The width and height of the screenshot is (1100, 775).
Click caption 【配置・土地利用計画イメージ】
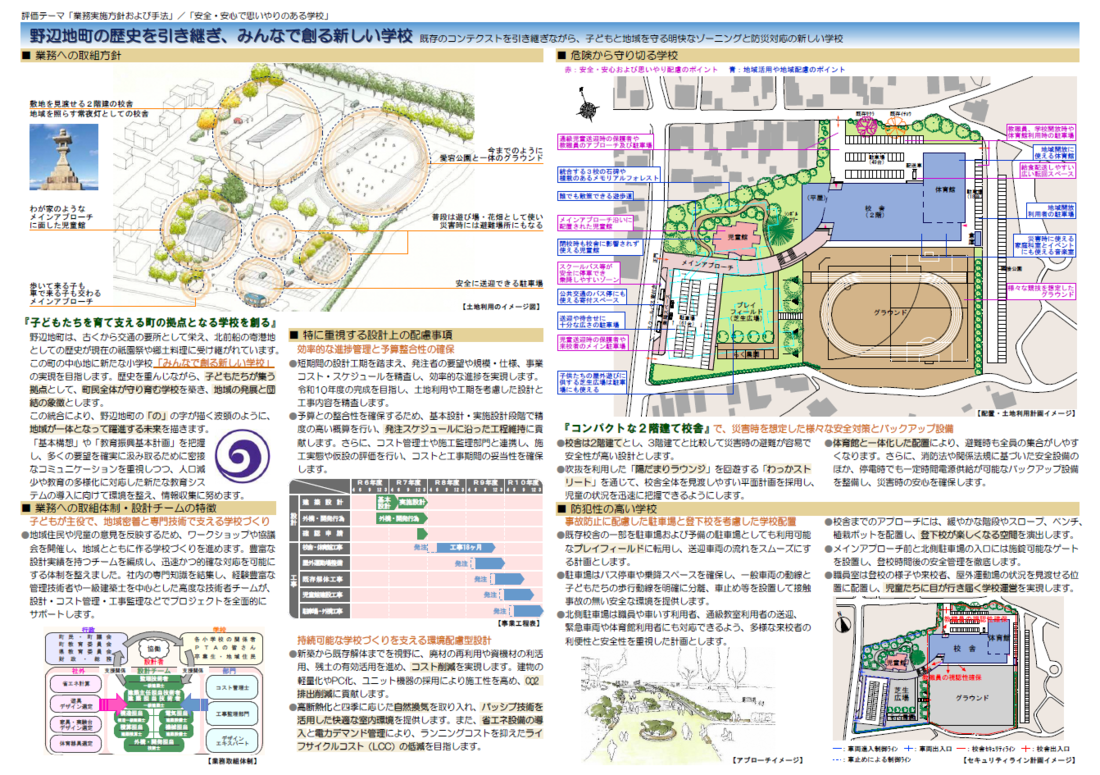tap(1026, 414)
